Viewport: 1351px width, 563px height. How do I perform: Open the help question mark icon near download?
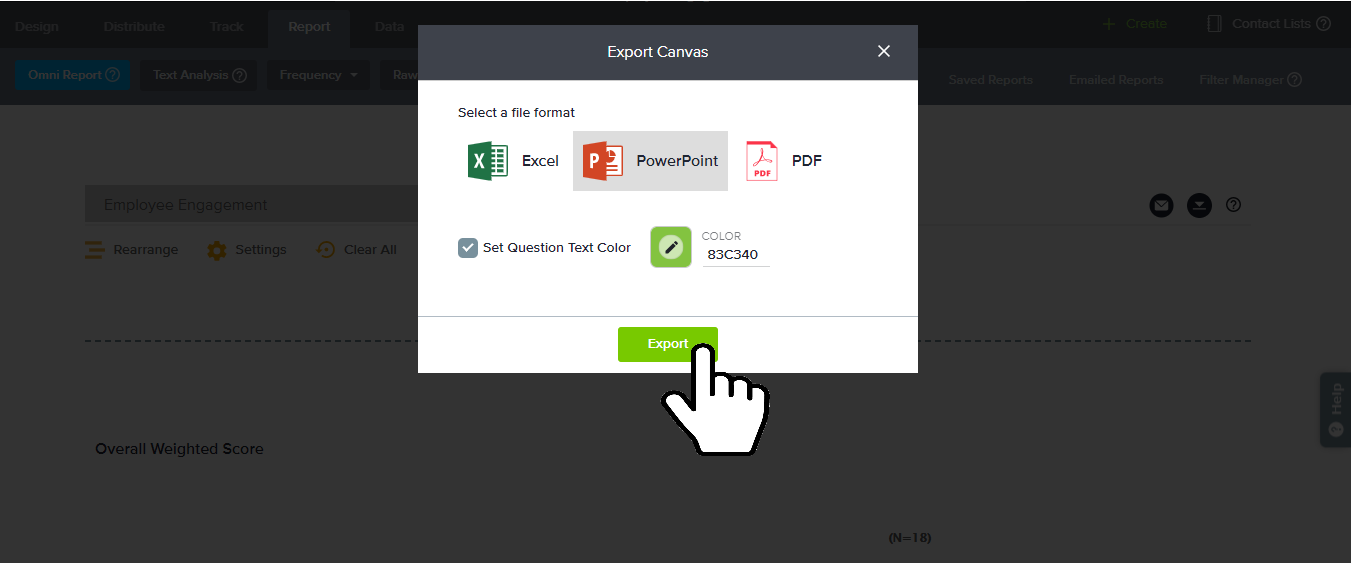1233,205
